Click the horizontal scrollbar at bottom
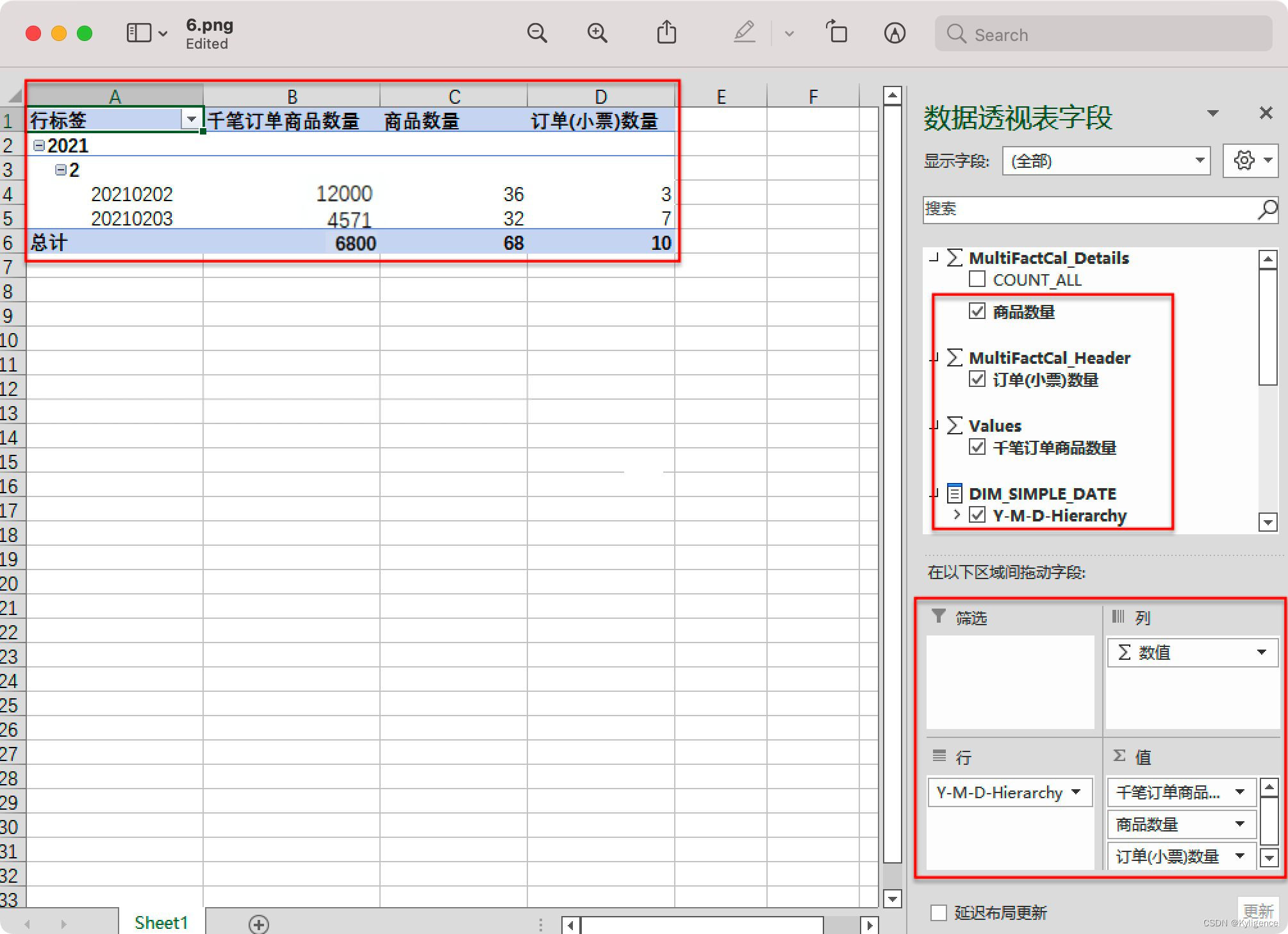Viewport: 1288px width, 934px height. [x=702, y=924]
